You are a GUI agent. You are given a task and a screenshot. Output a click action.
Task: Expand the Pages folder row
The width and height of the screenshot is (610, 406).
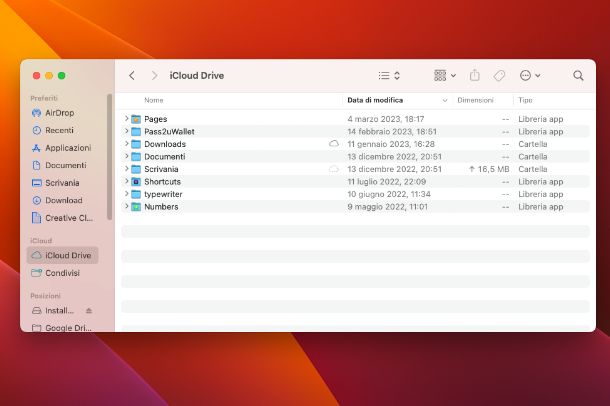point(126,118)
